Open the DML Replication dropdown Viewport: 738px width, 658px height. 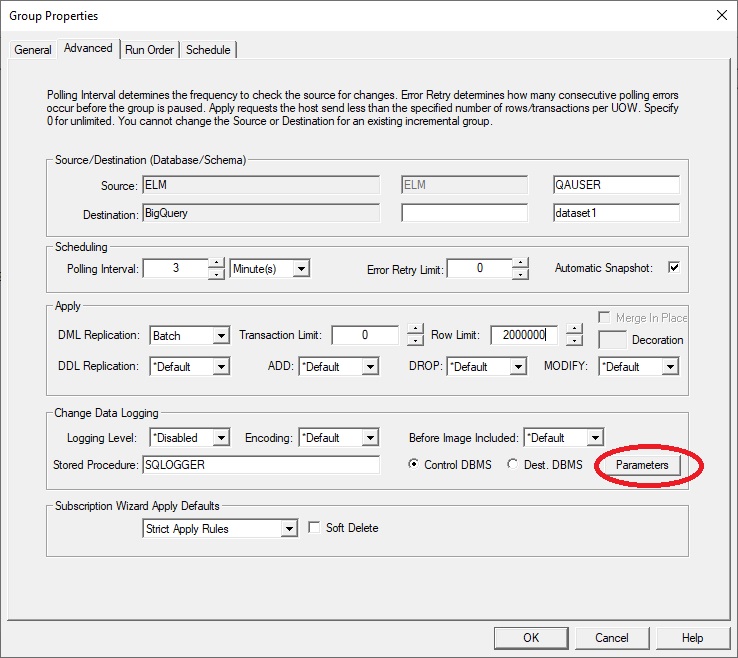tap(221, 336)
